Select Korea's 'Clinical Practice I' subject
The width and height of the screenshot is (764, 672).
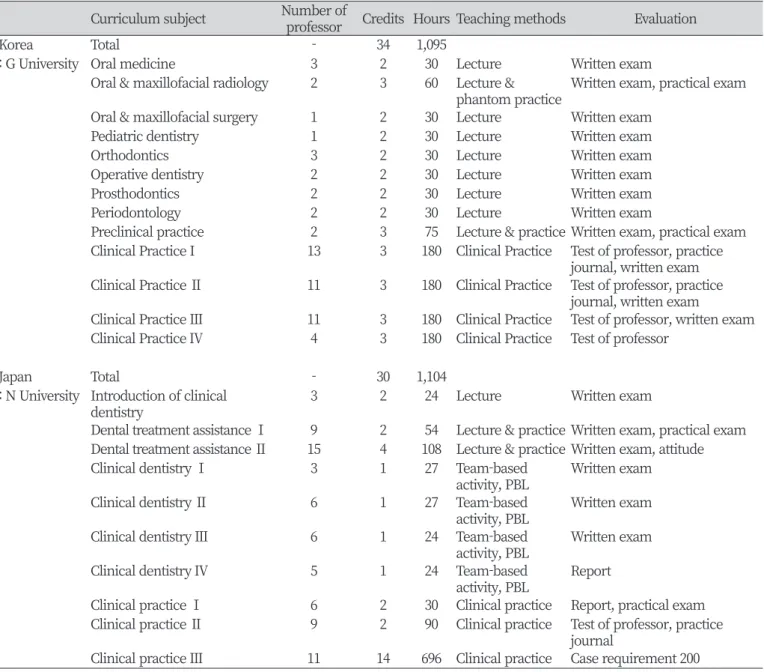142,251
